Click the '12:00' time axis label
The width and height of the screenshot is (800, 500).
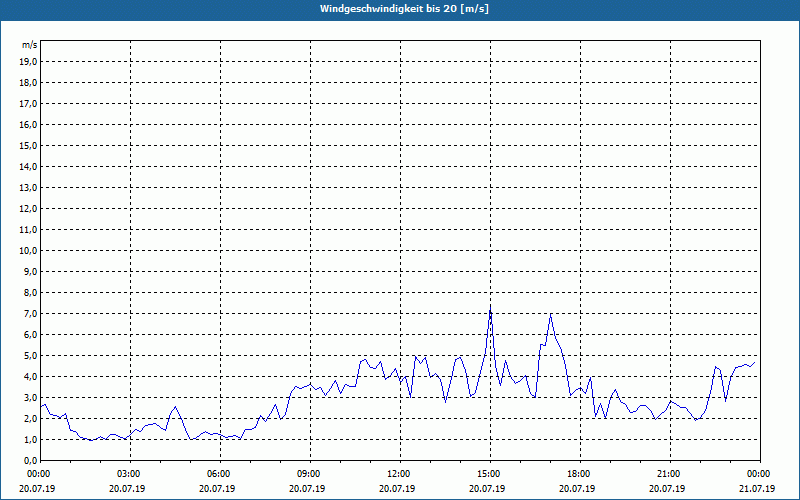tap(401, 474)
